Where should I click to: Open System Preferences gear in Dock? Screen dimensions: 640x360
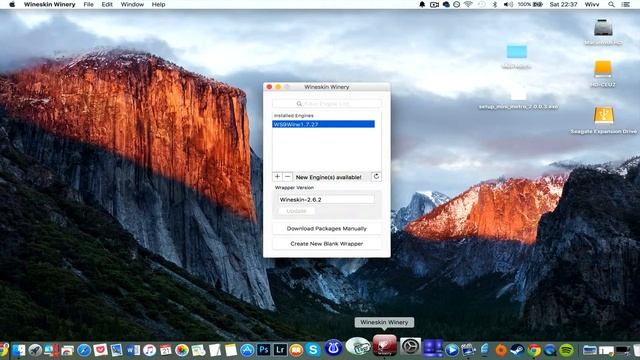click(410, 347)
